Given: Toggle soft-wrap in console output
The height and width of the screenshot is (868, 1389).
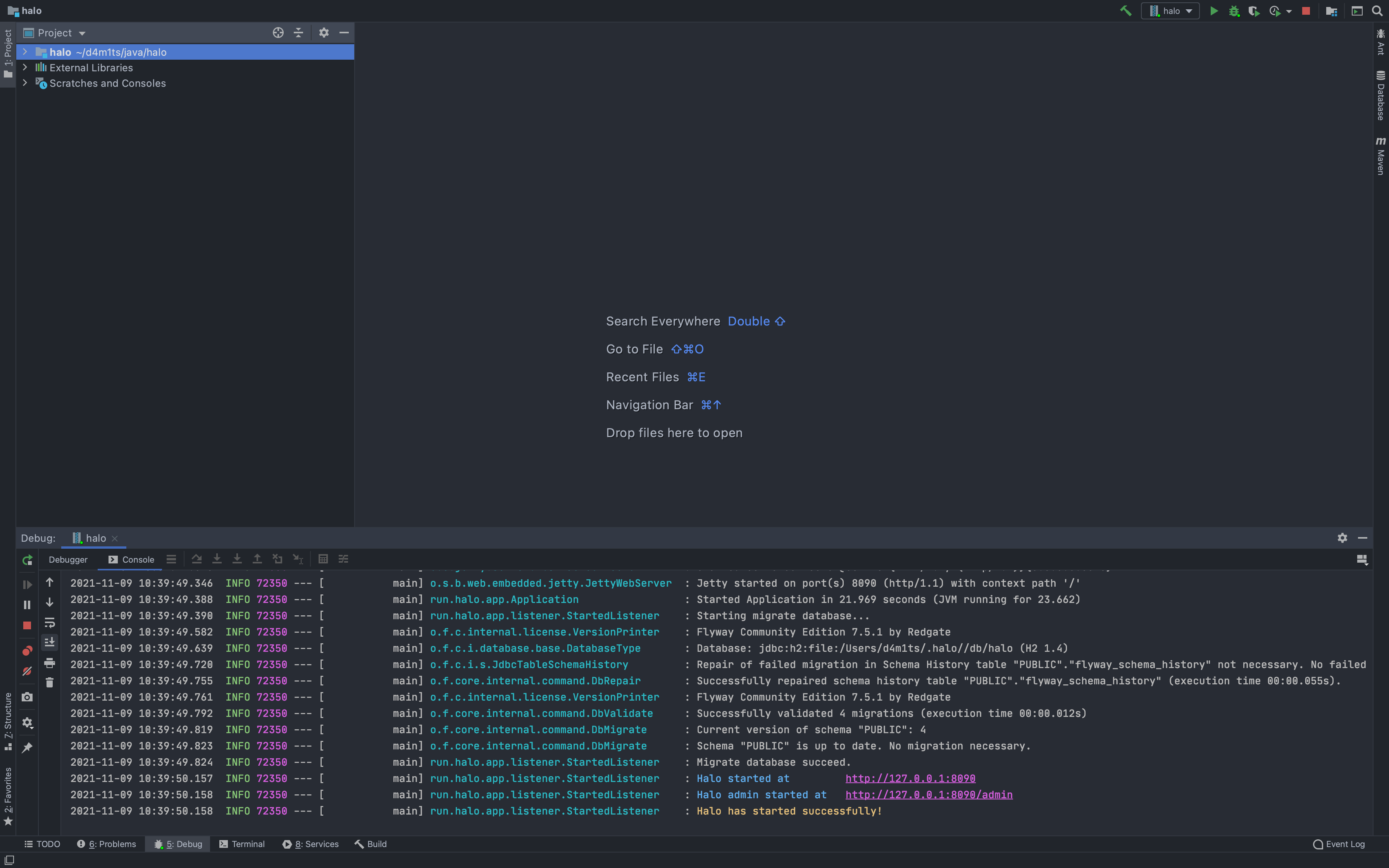Looking at the screenshot, I should [x=50, y=623].
